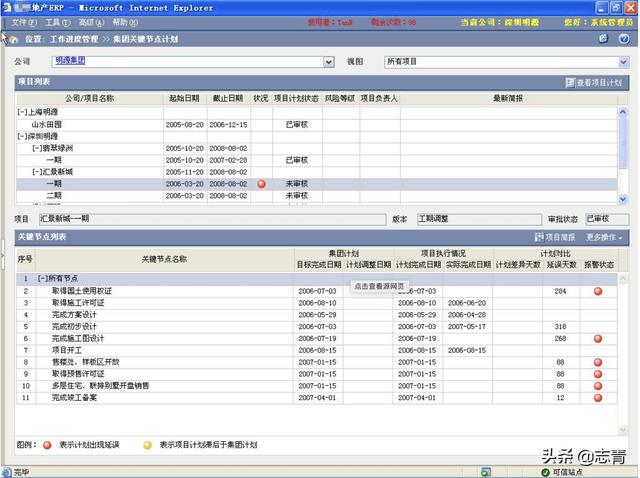640x478 pixels.
Task: Click the 审批状态 field showing 已审核
Action: [607, 219]
